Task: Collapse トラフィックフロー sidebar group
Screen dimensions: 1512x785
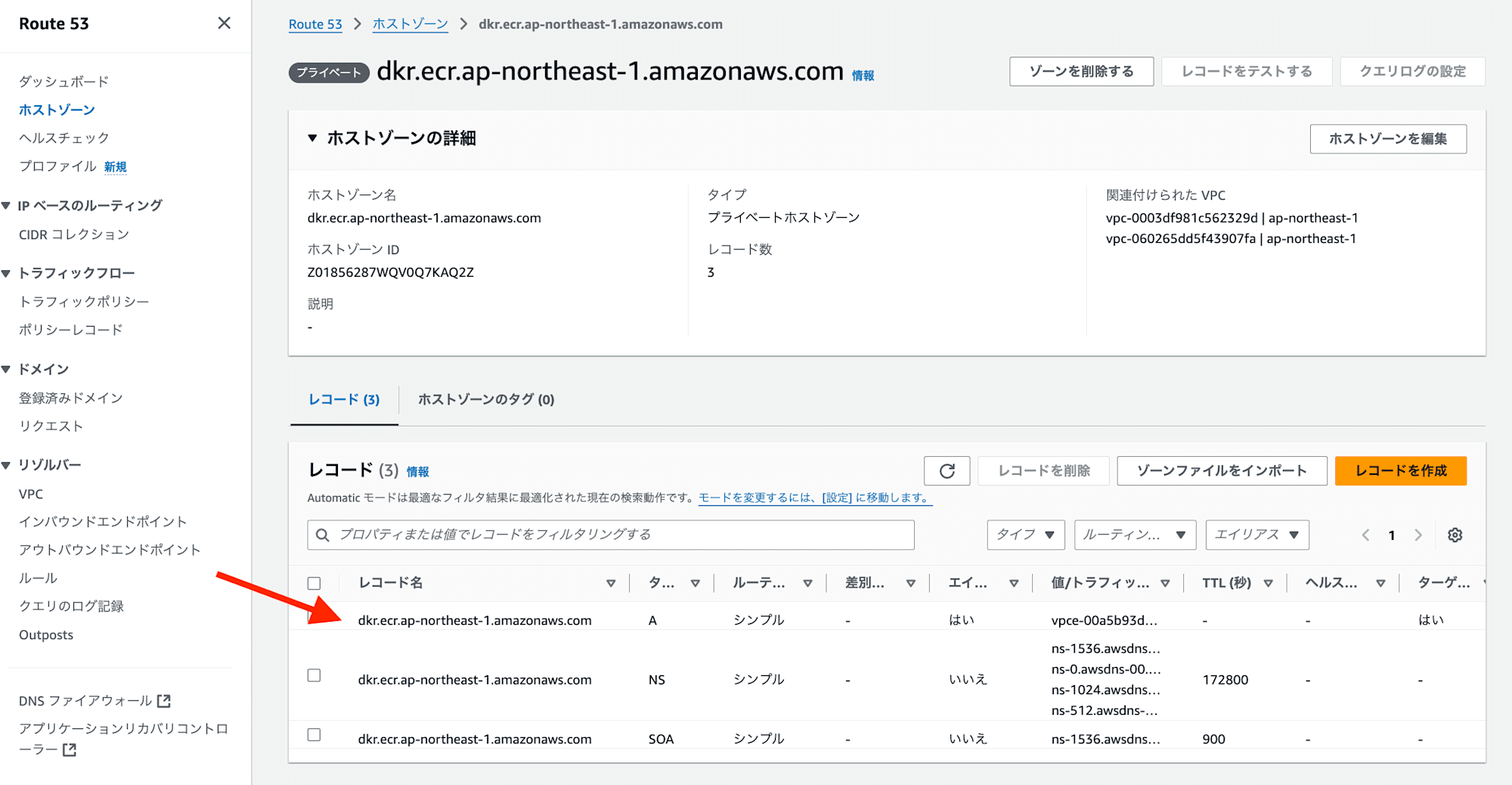Action: click(6, 273)
